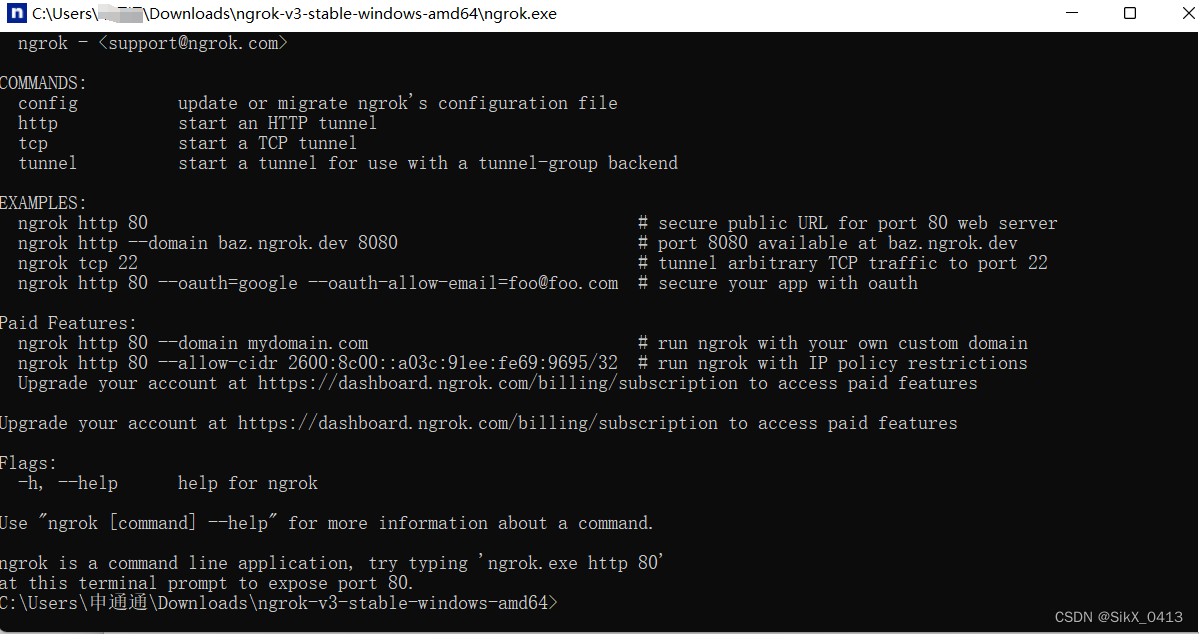Click at the command prompt input line
The height and width of the screenshot is (634, 1199).
[x=279, y=603]
